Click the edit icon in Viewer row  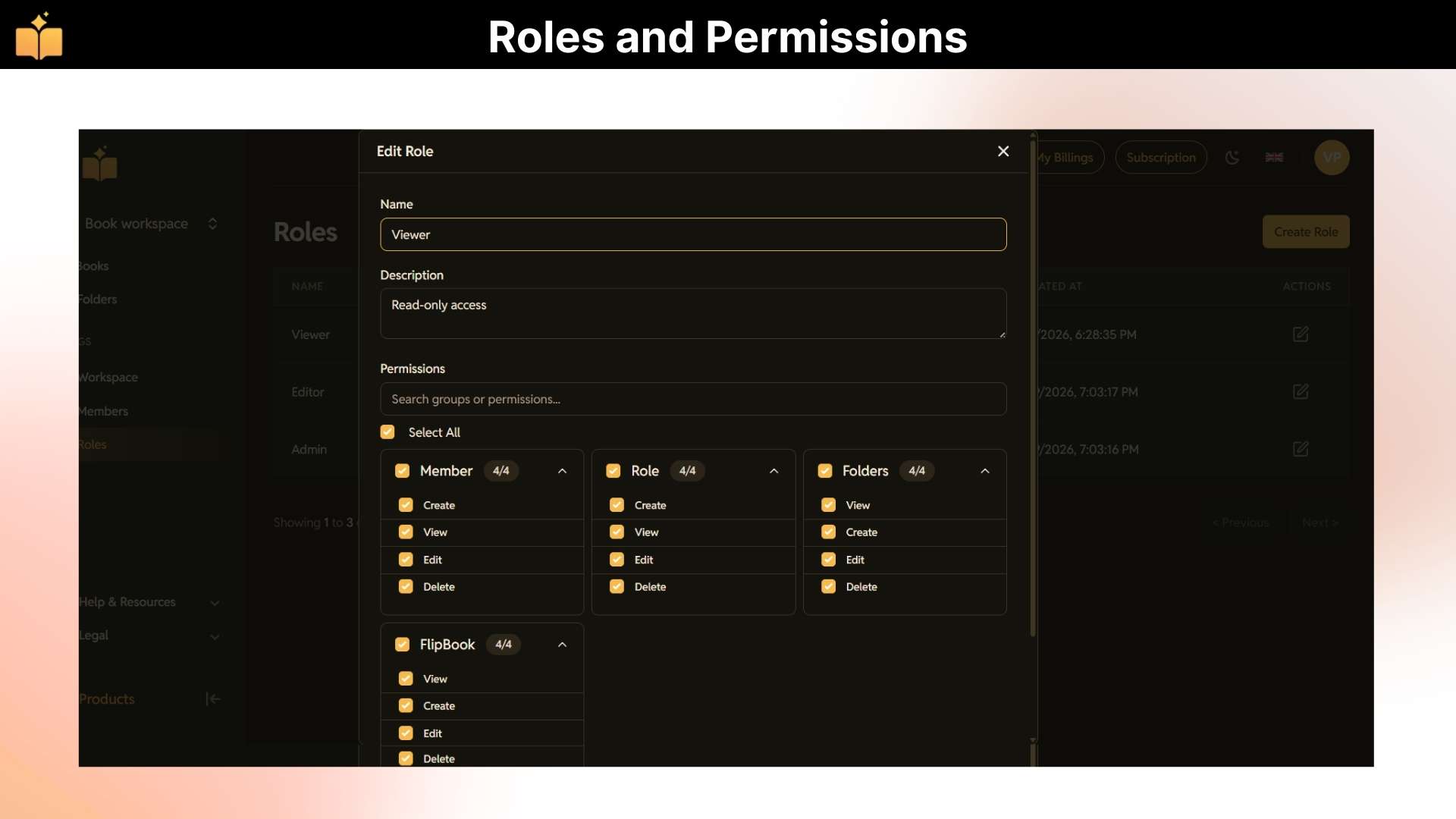click(1301, 334)
